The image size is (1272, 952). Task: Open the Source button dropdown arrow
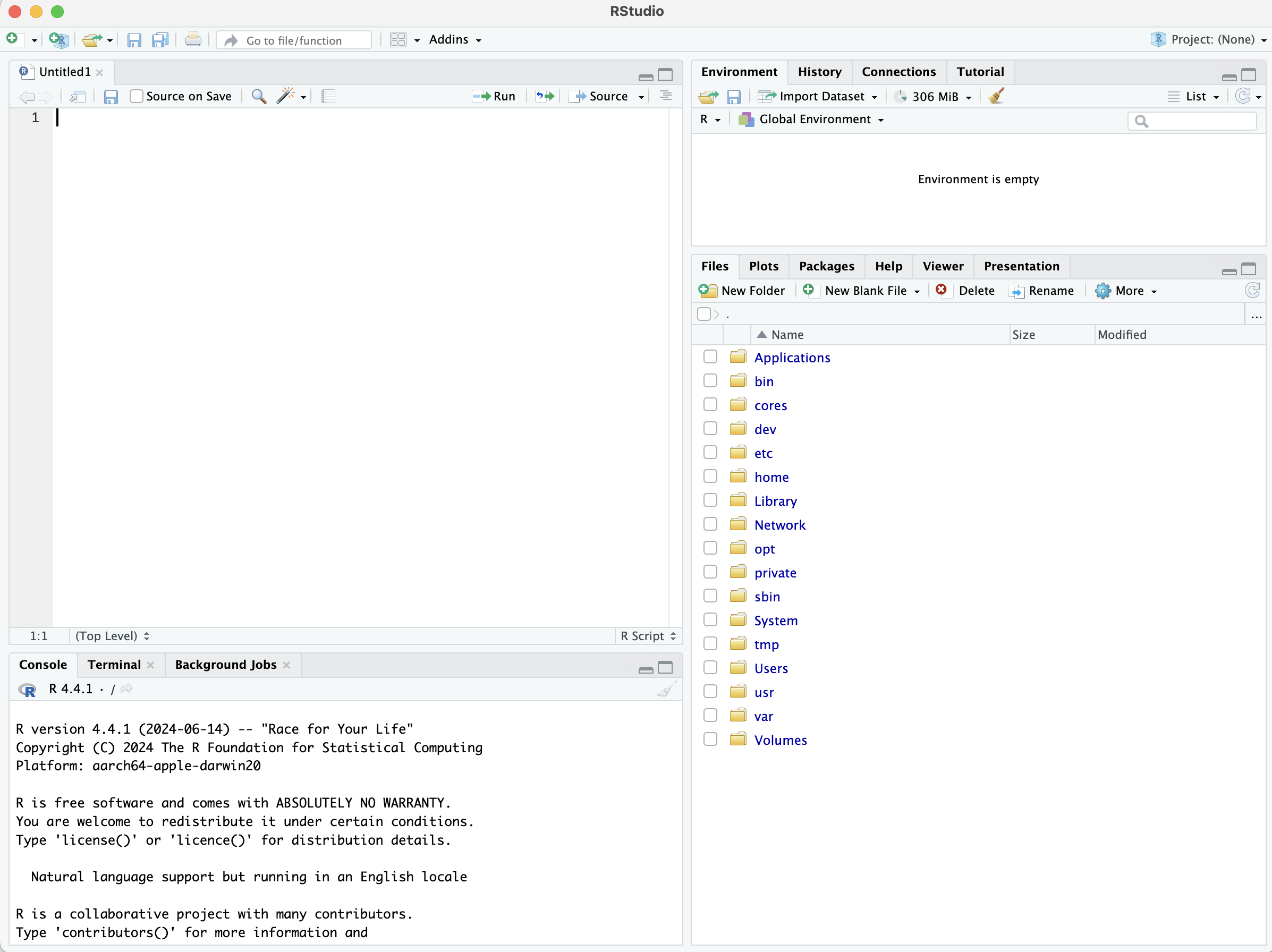(x=641, y=97)
